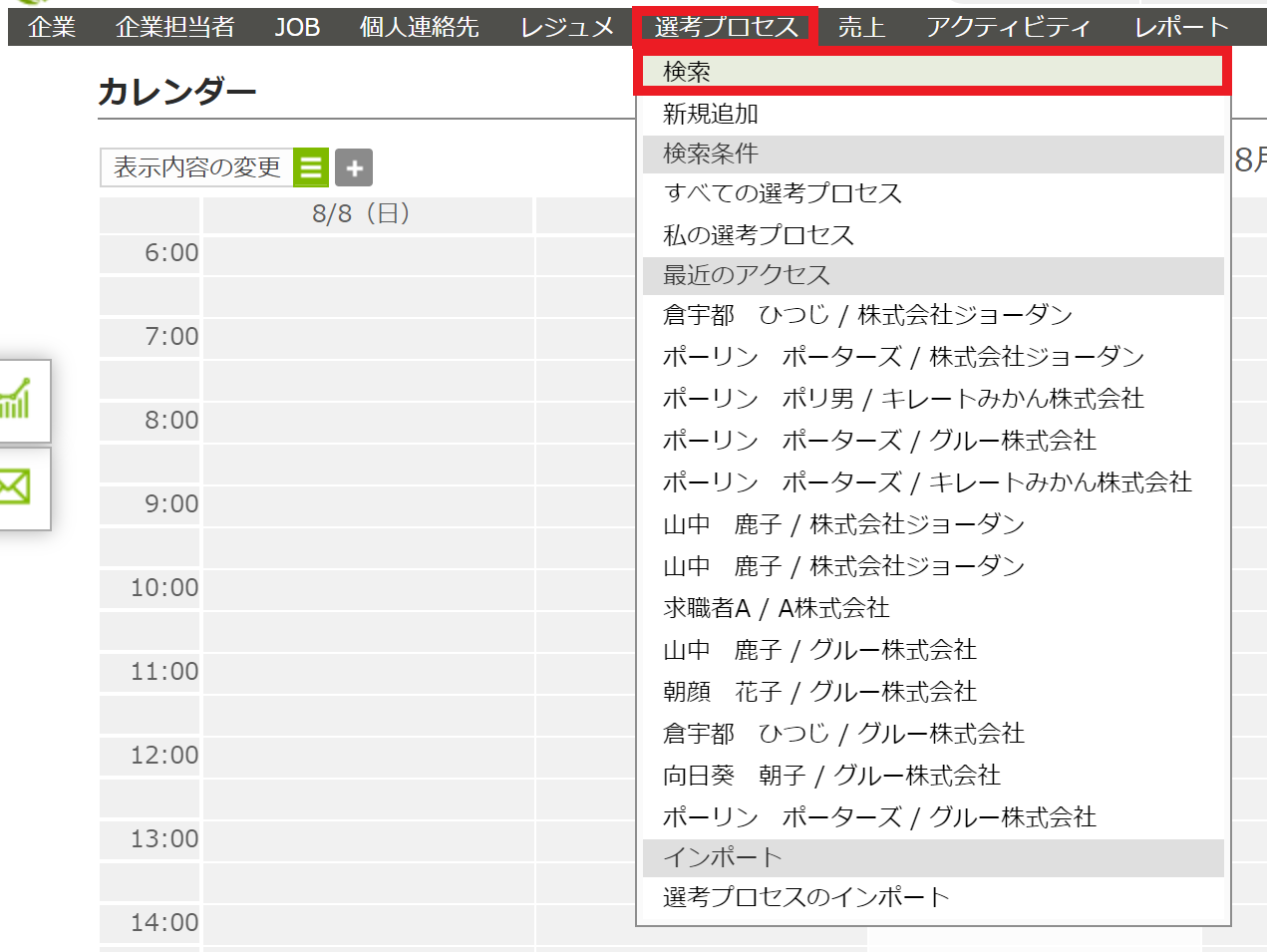Open 朝顔 花子 / グルー株式会社 record

click(819, 692)
